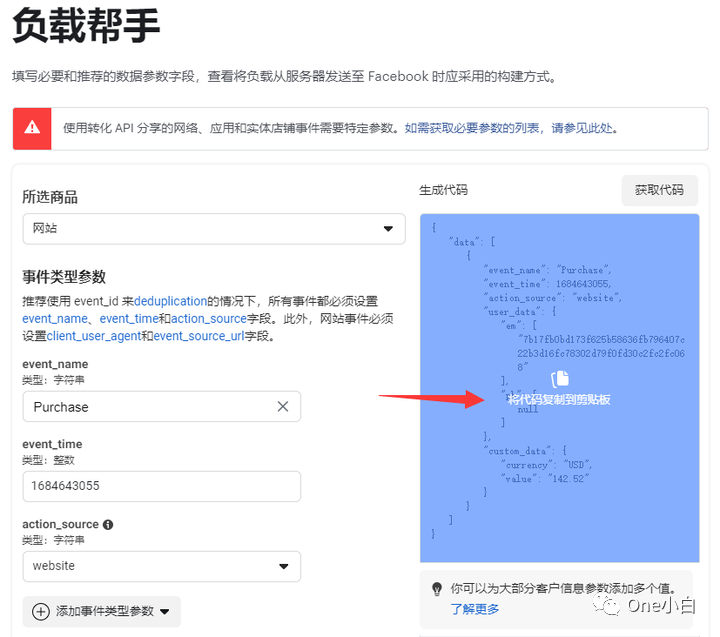Expand the 添加事件类型参数 dropdown arrow
720x637 pixels.
pyautogui.click(x=164, y=612)
